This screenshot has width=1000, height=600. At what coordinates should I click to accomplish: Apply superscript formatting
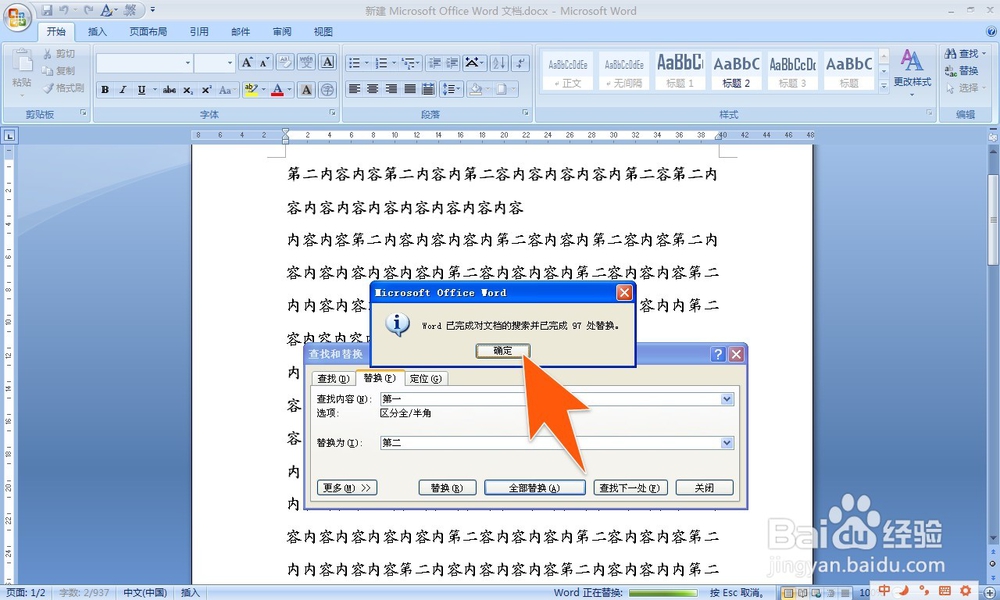(x=206, y=90)
